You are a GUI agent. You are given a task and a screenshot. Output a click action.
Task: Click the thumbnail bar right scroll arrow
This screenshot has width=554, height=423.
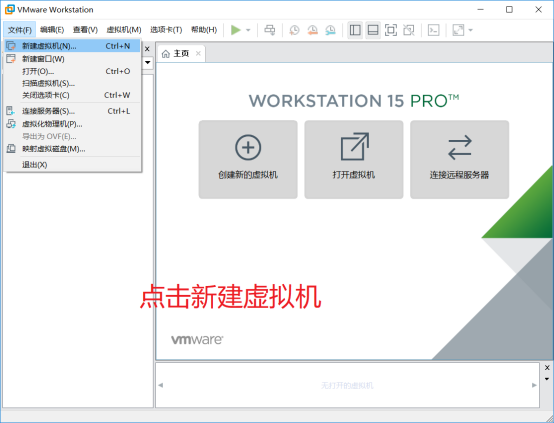[534, 385]
